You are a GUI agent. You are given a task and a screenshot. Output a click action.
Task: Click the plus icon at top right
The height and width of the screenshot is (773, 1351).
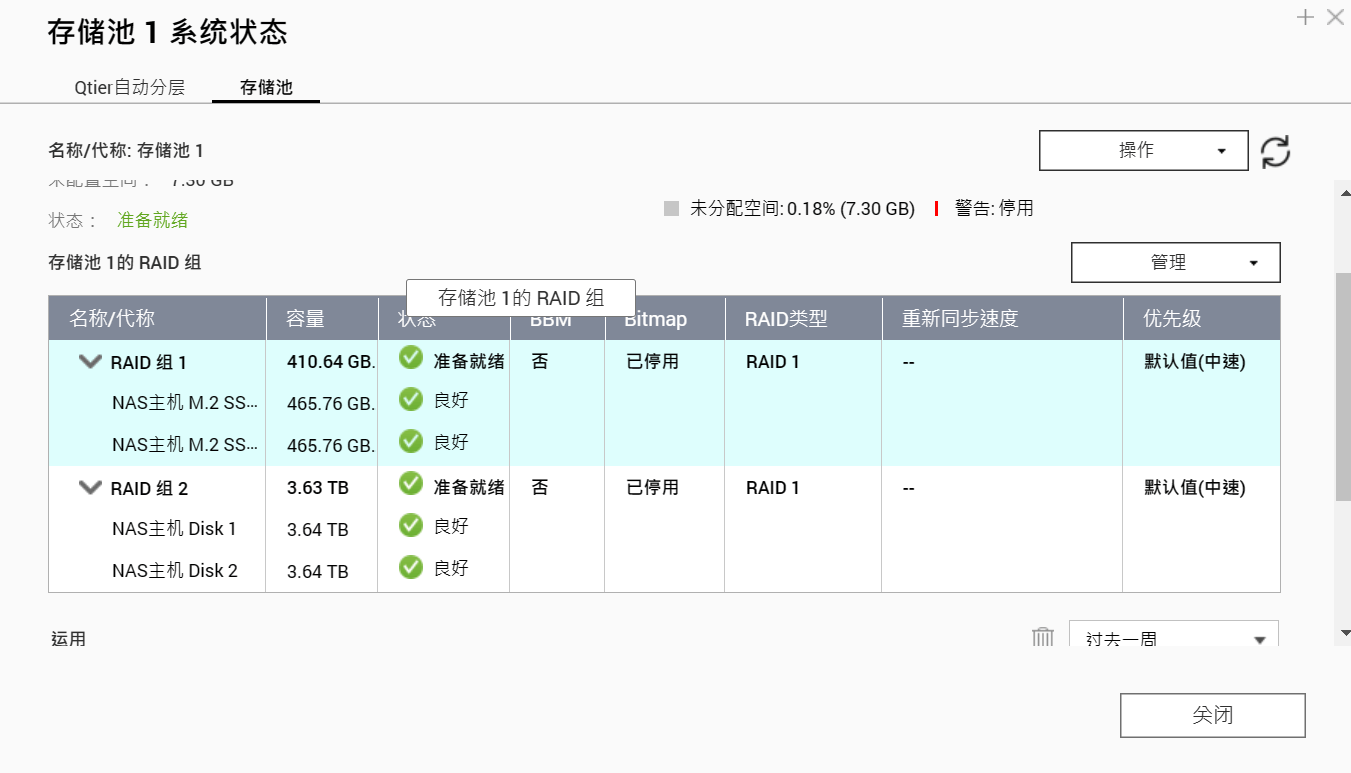tap(1305, 17)
